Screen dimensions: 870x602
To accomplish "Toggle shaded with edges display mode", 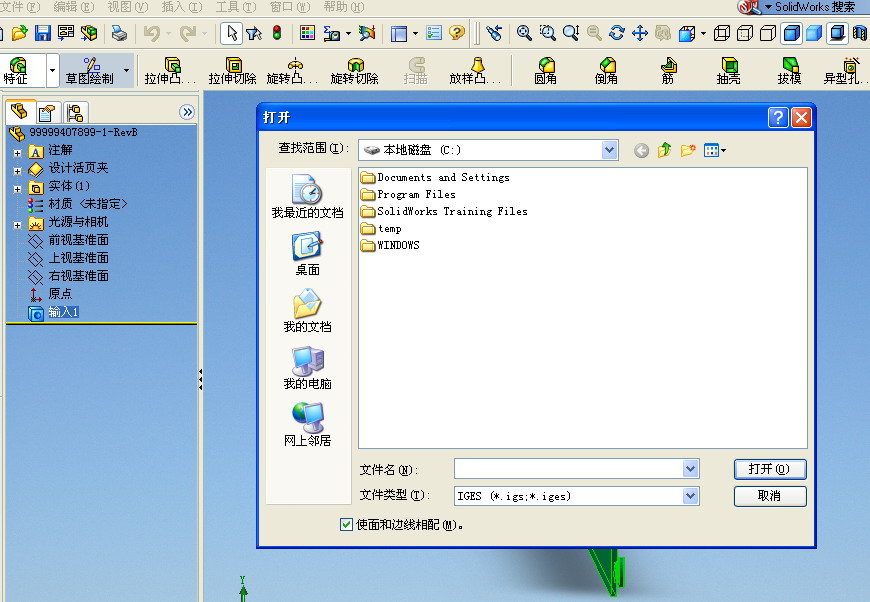I will point(791,33).
